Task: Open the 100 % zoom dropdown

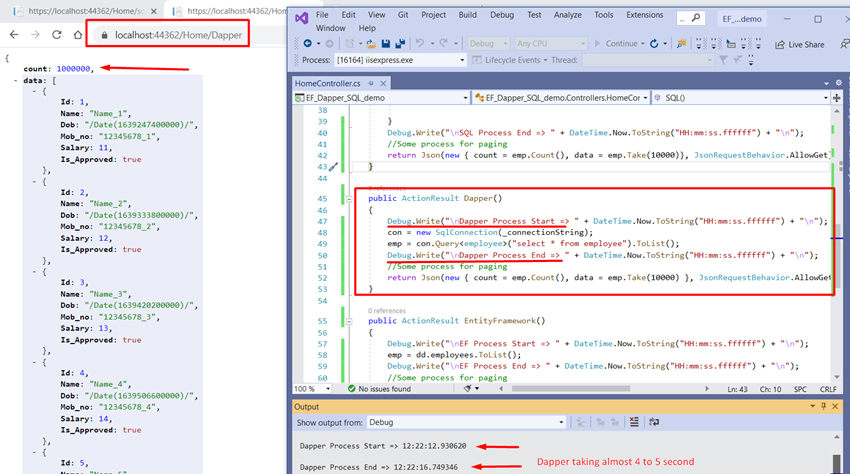Action: (x=312, y=388)
